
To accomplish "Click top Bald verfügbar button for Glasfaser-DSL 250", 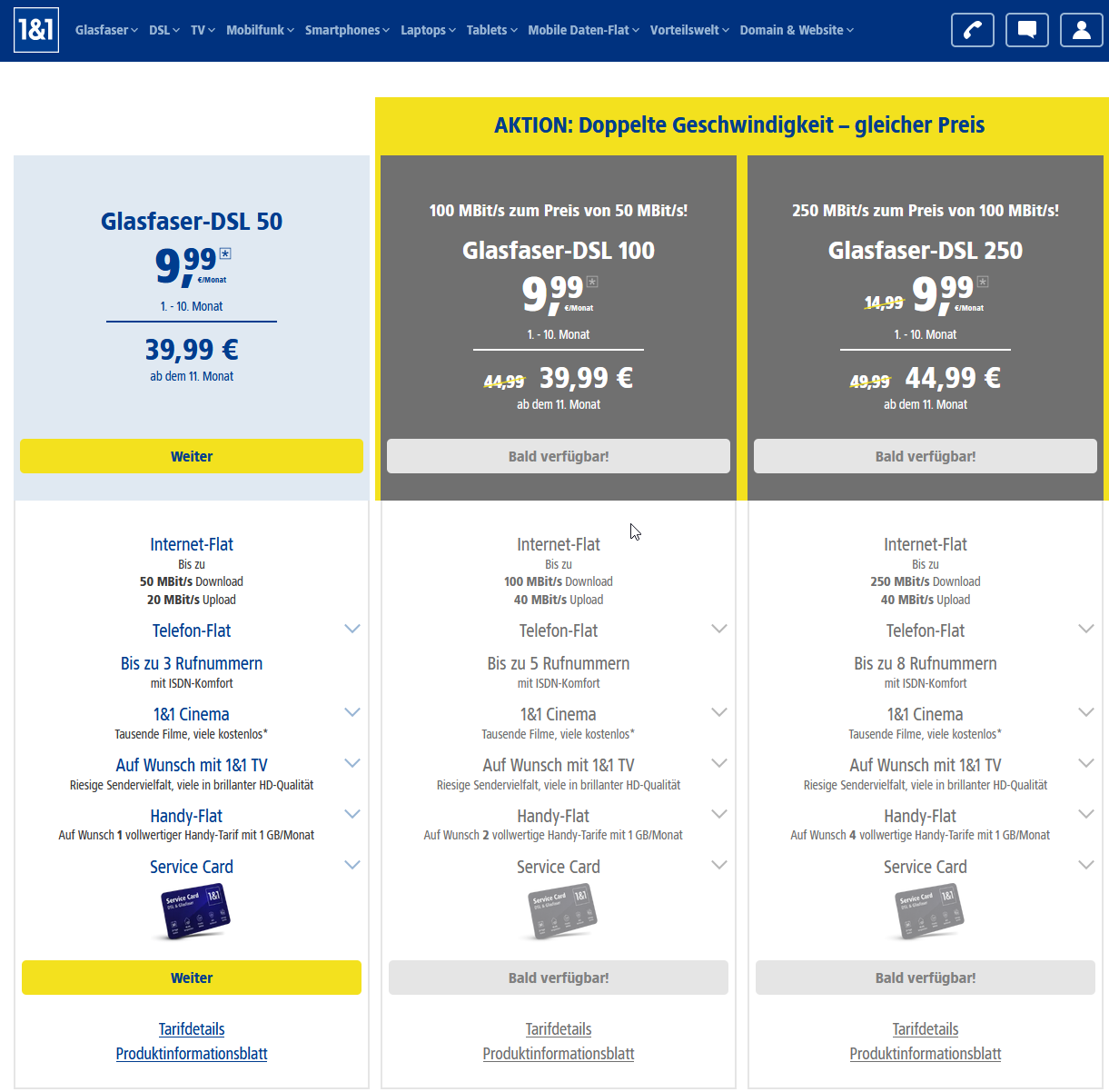I will tap(926, 456).
